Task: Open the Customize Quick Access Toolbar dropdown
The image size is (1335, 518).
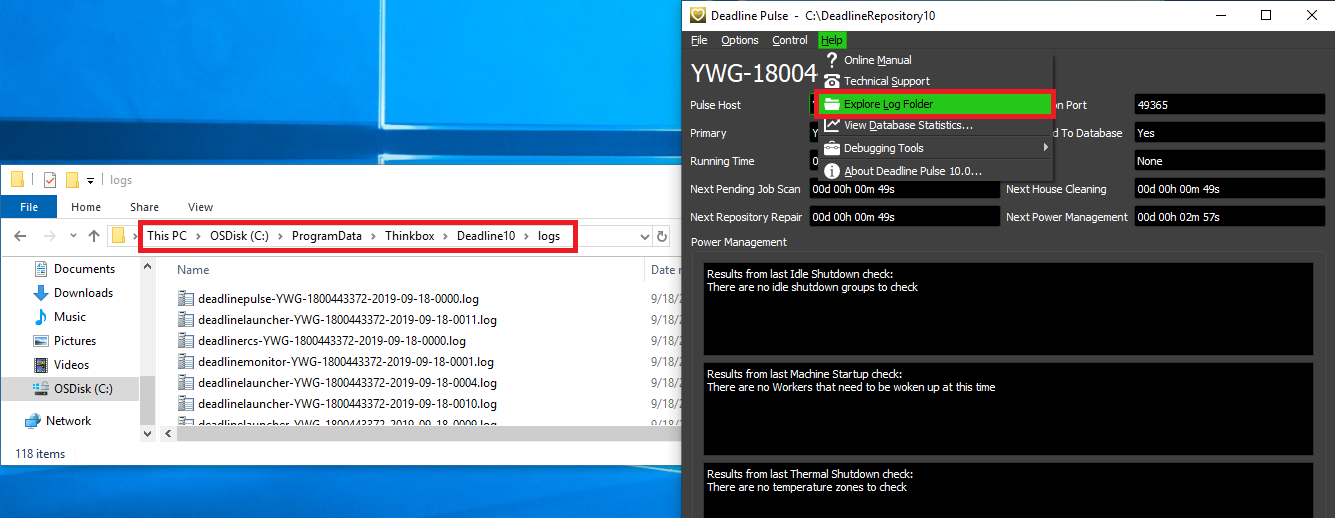Action: pyautogui.click(x=90, y=181)
